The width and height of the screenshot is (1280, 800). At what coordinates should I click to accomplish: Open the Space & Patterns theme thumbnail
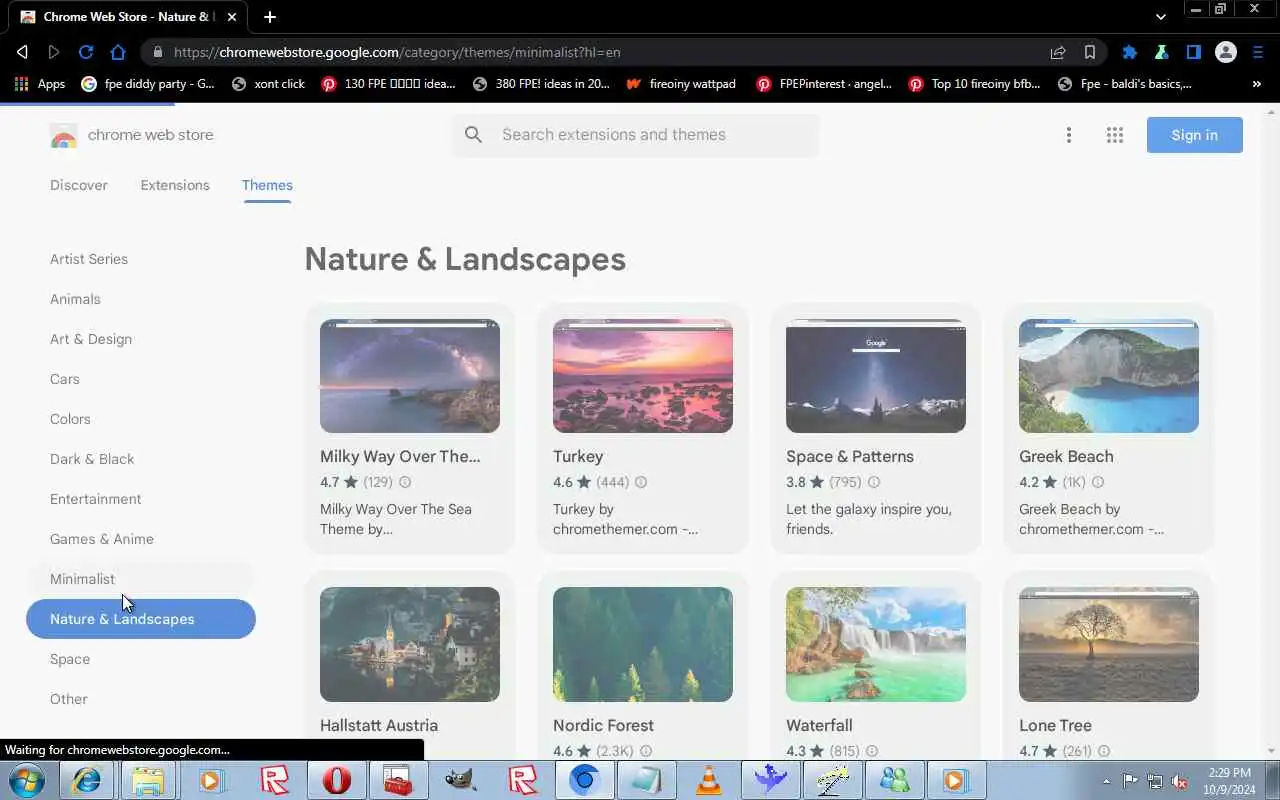coord(876,376)
